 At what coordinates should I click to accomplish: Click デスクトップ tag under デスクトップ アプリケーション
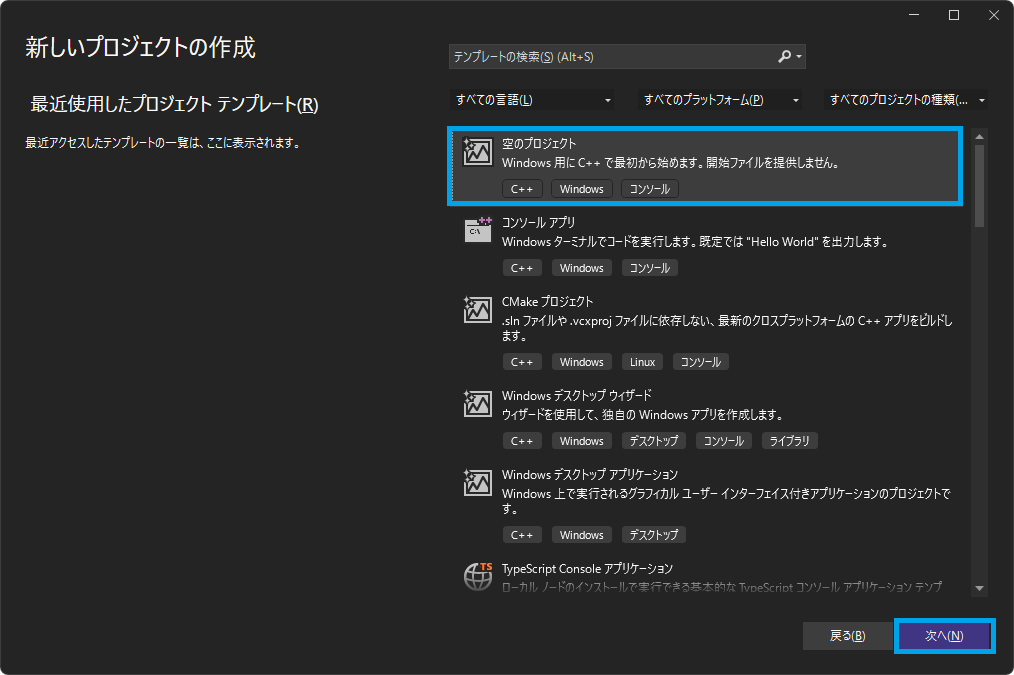[x=654, y=535]
